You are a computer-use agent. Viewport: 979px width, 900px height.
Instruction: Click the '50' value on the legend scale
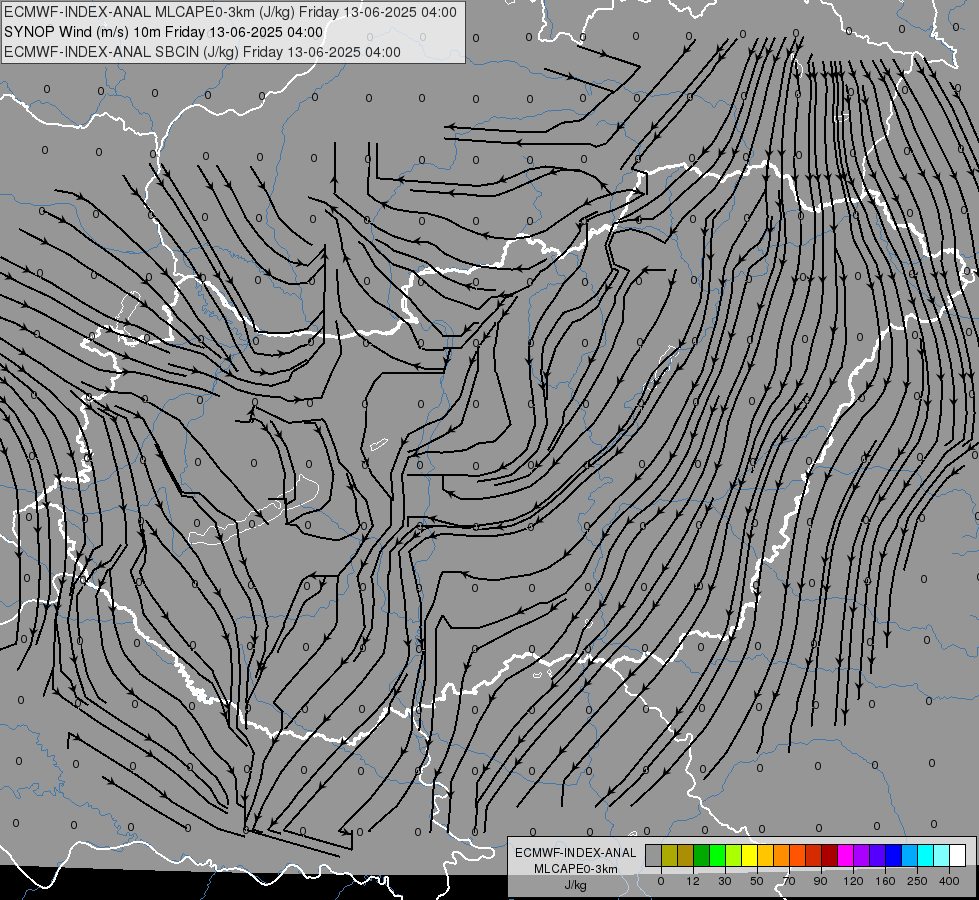click(757, 881)
